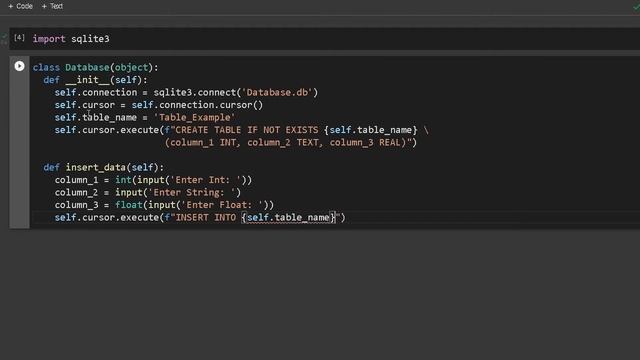Screen dimensions: 640x360
Task: Add a new code cell with + Code
Action: [x=20, y=6]
